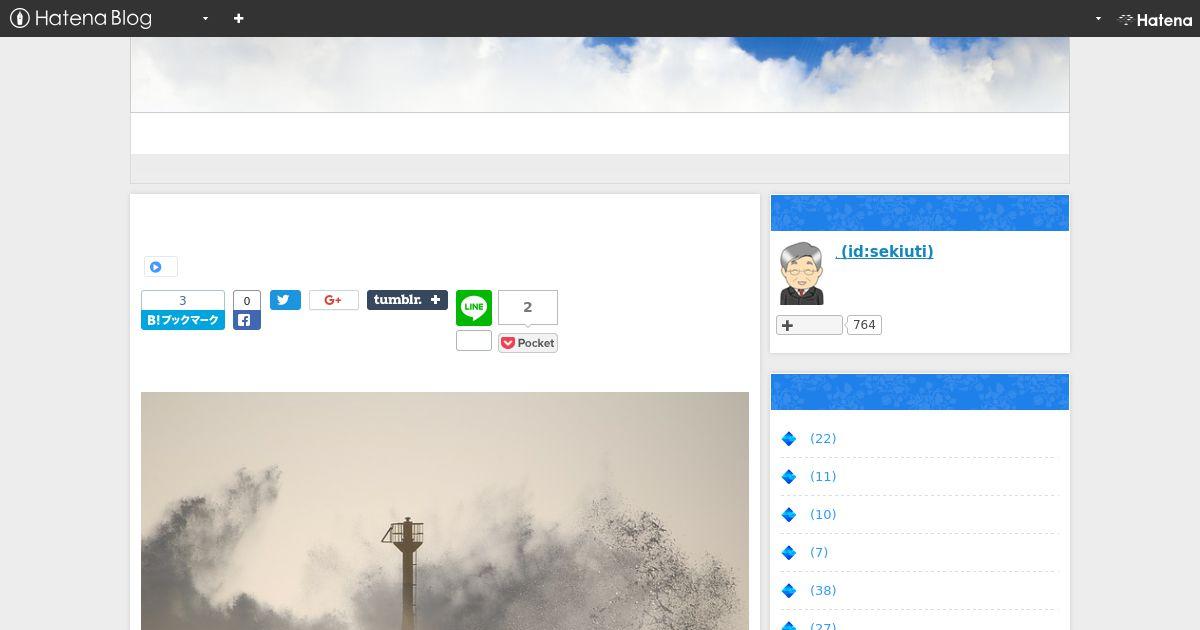This screenshot has width=1200, height=630.
Task: Click the plus icon in top bar
Action: coord(238,18)
